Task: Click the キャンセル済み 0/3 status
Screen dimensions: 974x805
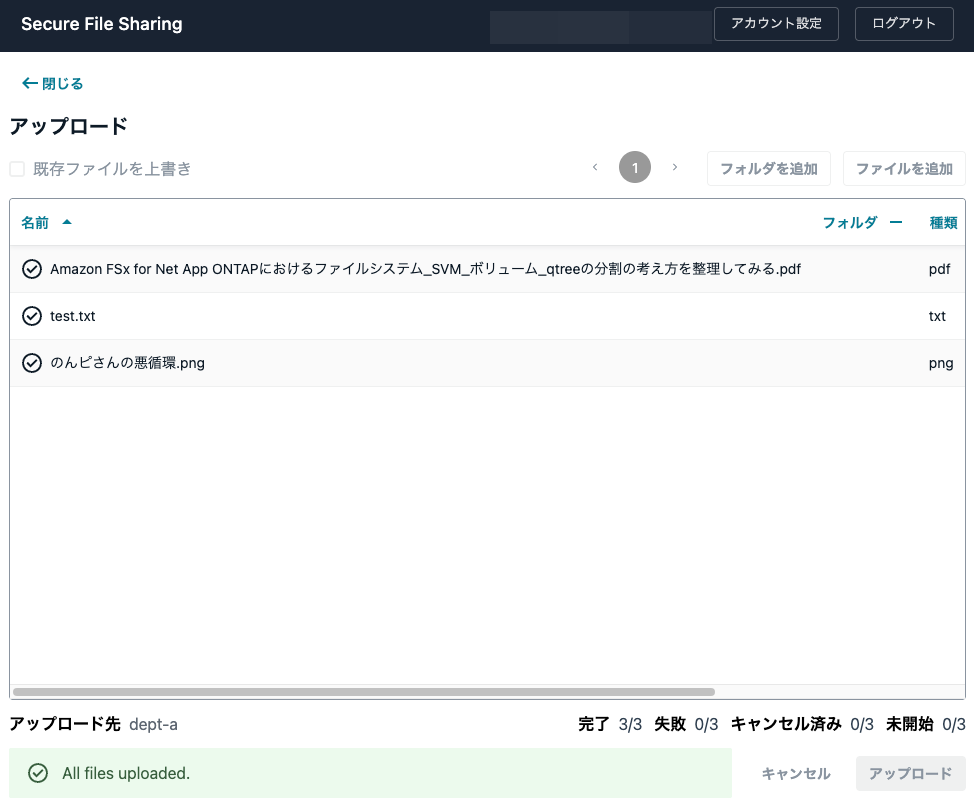Action: pos(802,724)
